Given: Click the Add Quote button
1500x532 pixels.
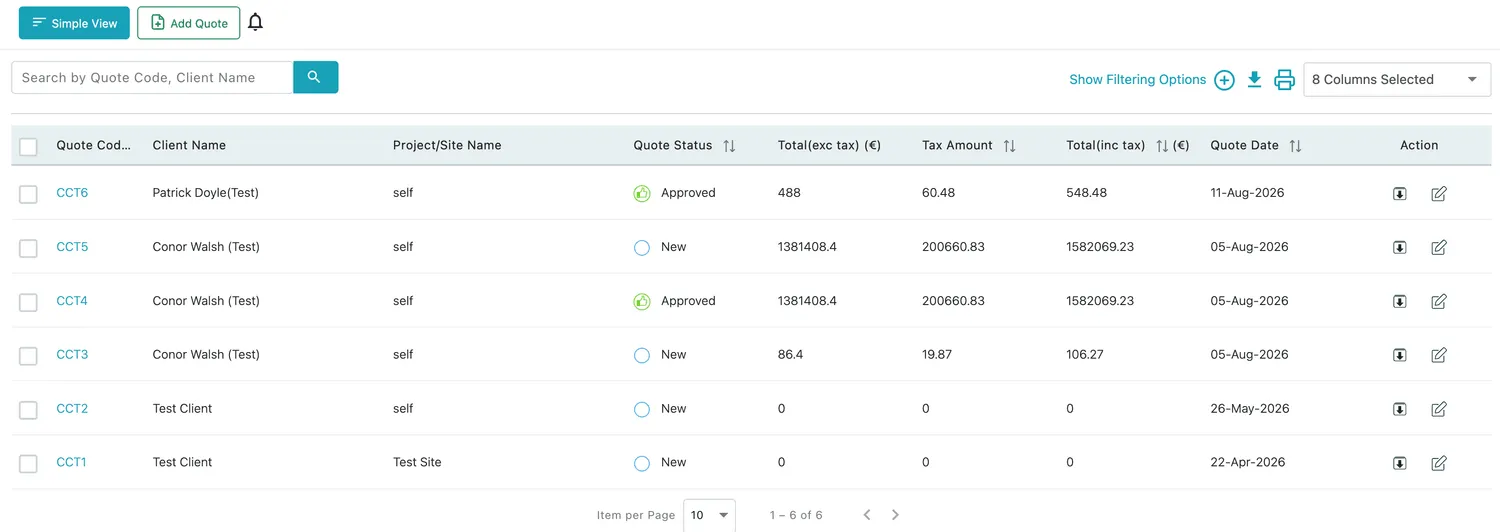Looking at the screenshot, I should coord(188,22).
